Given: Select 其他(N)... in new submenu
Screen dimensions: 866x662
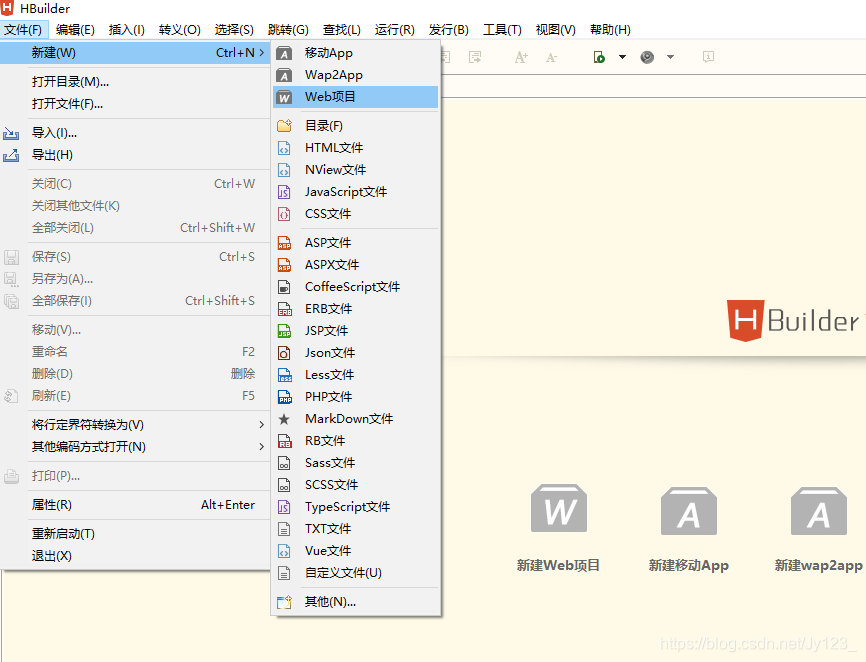Looking at the screenshot, I should tap(356, 602).
